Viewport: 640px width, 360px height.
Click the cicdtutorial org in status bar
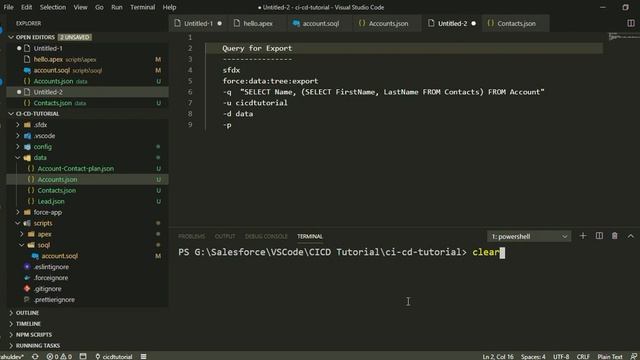(113, 356)
